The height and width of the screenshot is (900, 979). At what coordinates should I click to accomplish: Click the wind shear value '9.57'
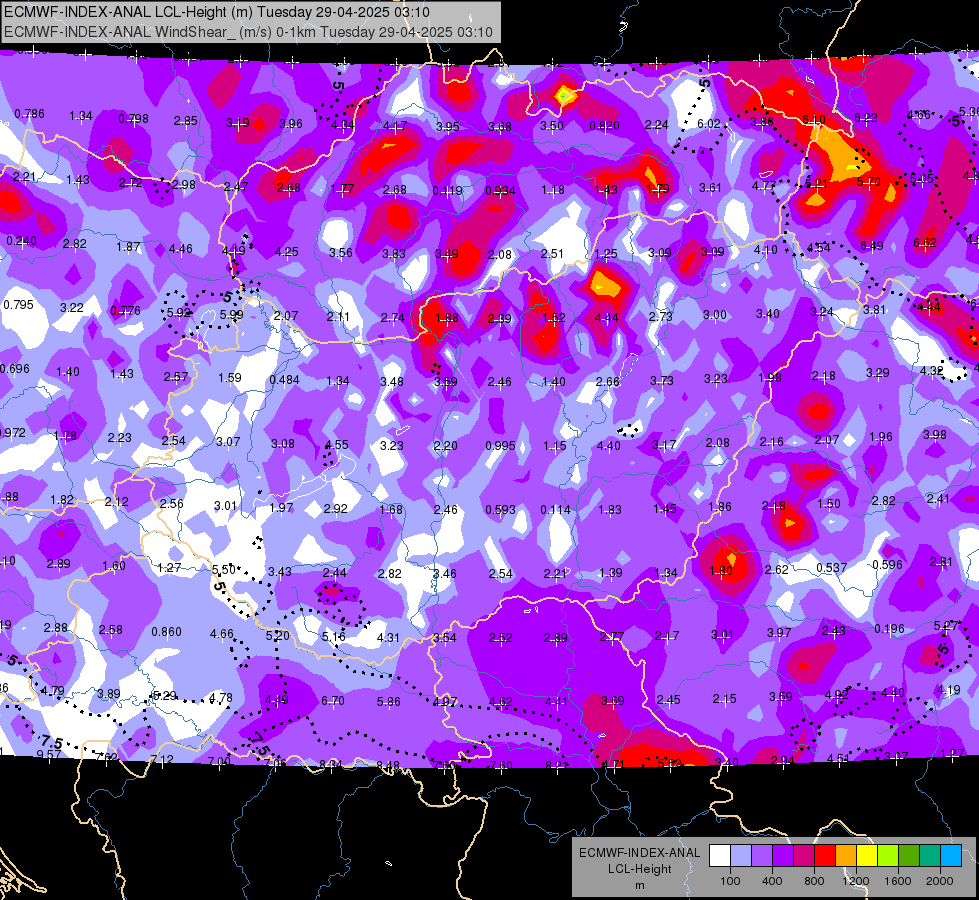coord(49,754)
